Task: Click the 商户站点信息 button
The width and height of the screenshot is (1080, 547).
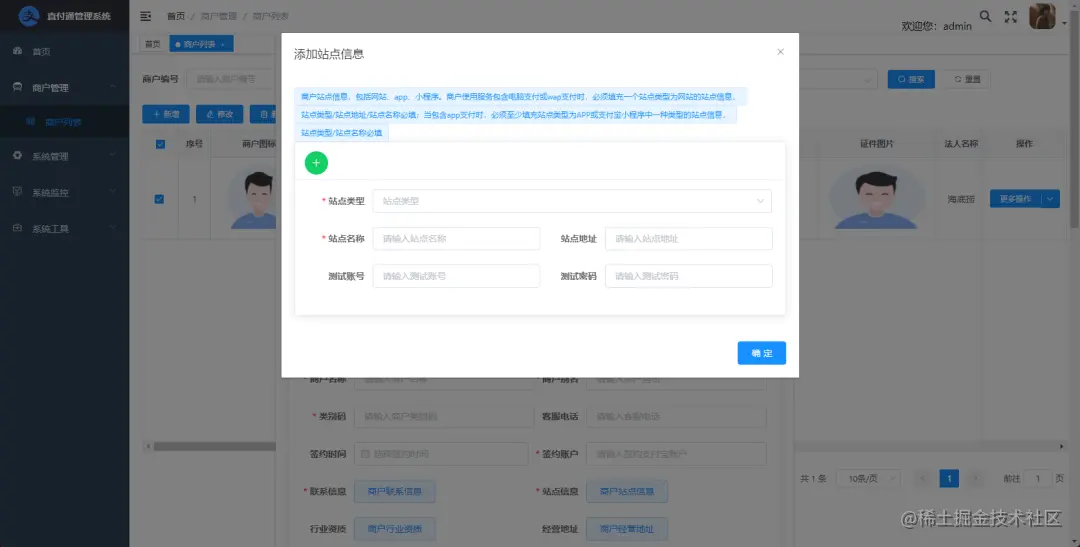Action: tap(627, 491)
